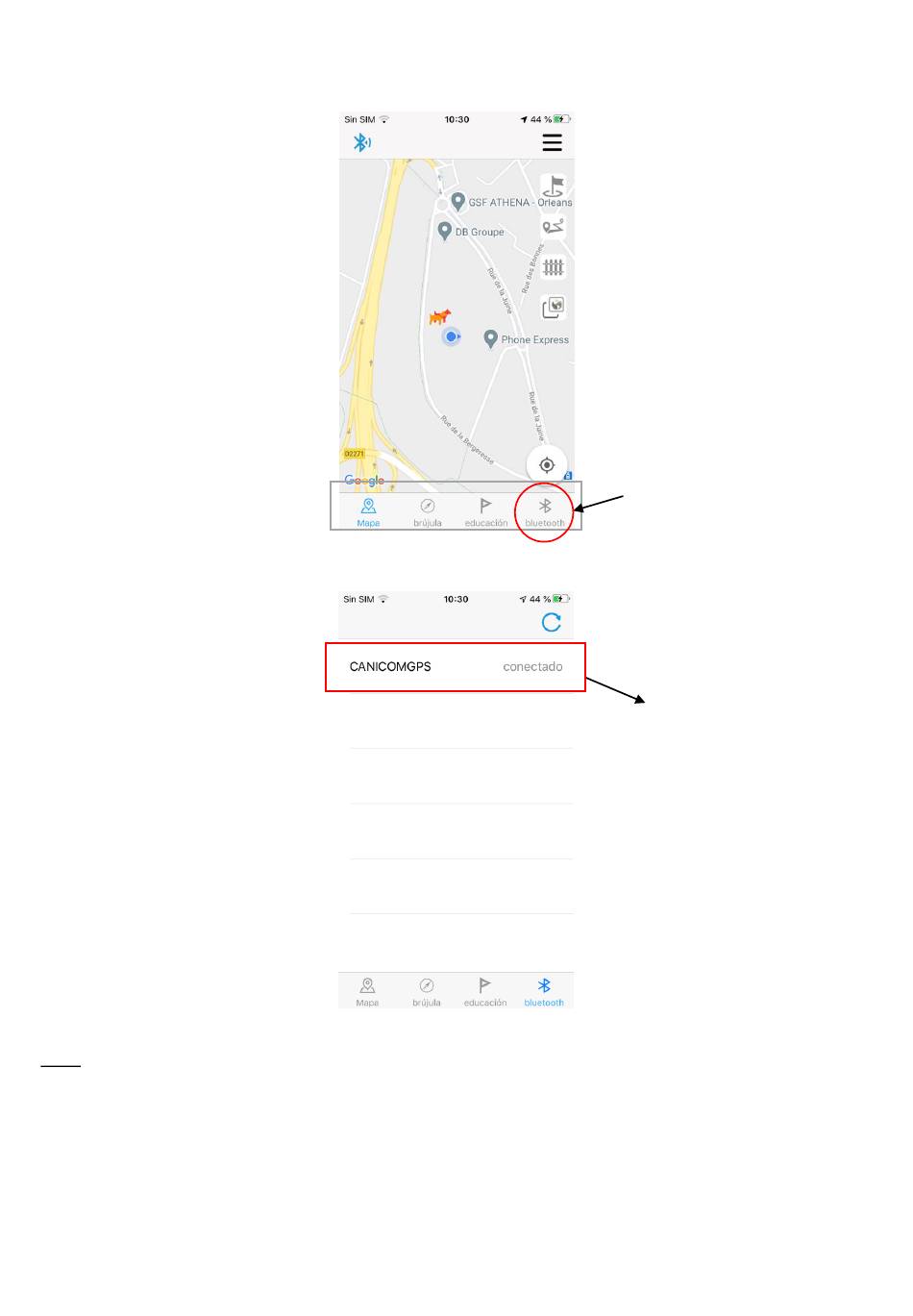Select the DB Groupe map pin
This screenshot has height=1316, width=913.
(444, 231)
